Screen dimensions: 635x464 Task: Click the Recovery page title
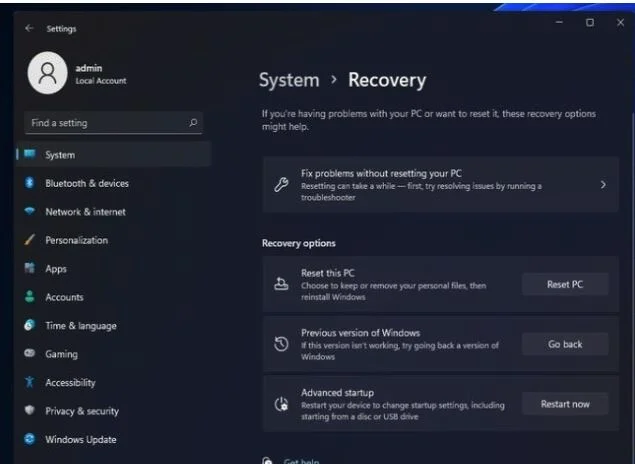tap(387, 80)
